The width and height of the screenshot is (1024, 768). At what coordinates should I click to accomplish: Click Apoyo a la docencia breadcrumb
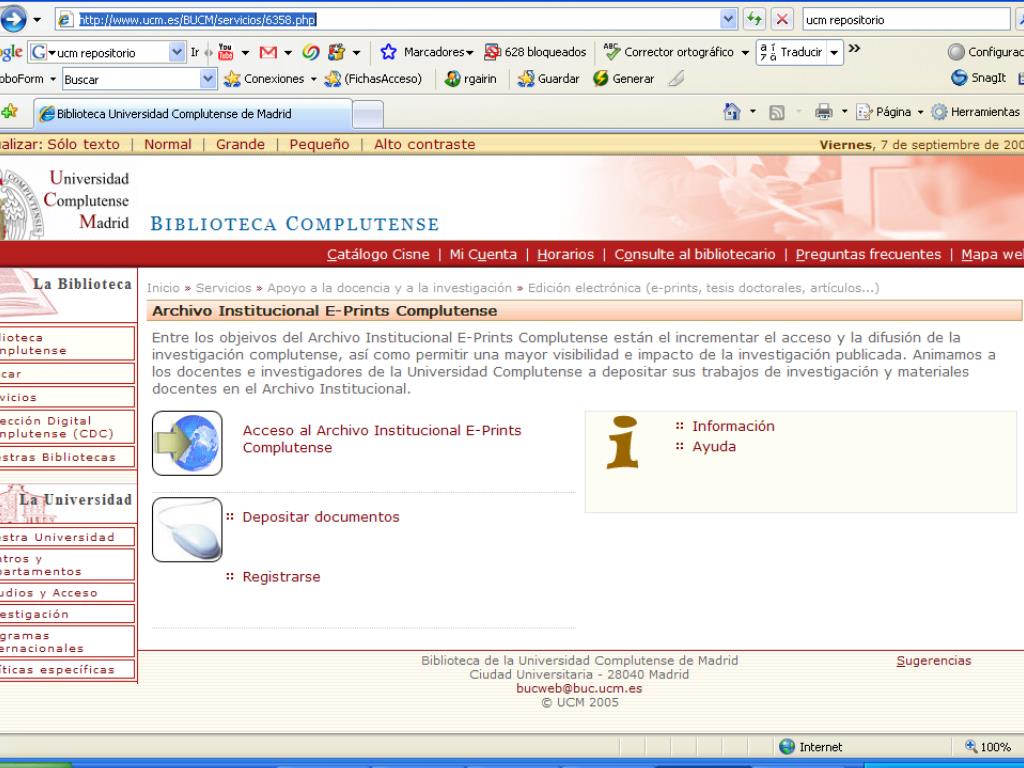pos(389,288)
